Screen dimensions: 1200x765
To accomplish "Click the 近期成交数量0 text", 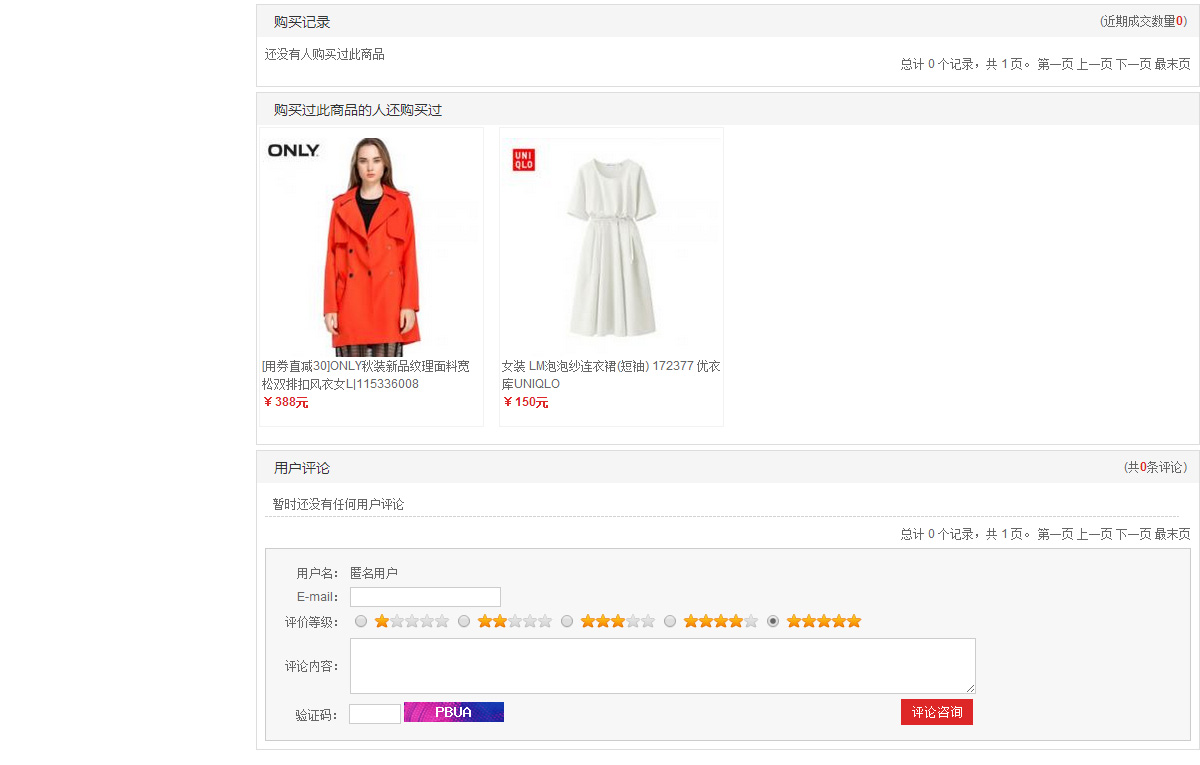I will (x=1143, y=21).
